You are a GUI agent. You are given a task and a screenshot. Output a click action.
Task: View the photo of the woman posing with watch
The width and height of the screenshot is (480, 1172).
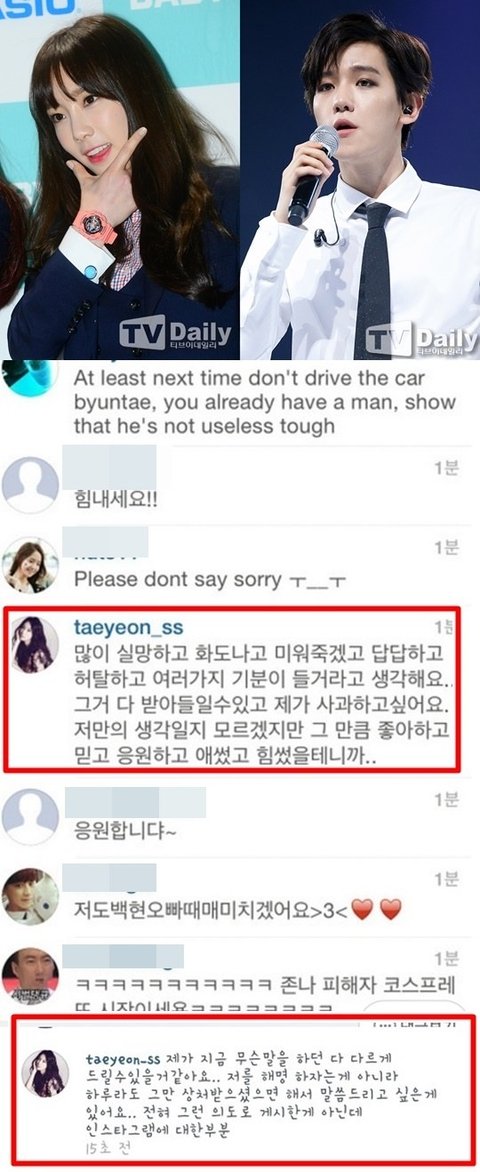(120, 179)
